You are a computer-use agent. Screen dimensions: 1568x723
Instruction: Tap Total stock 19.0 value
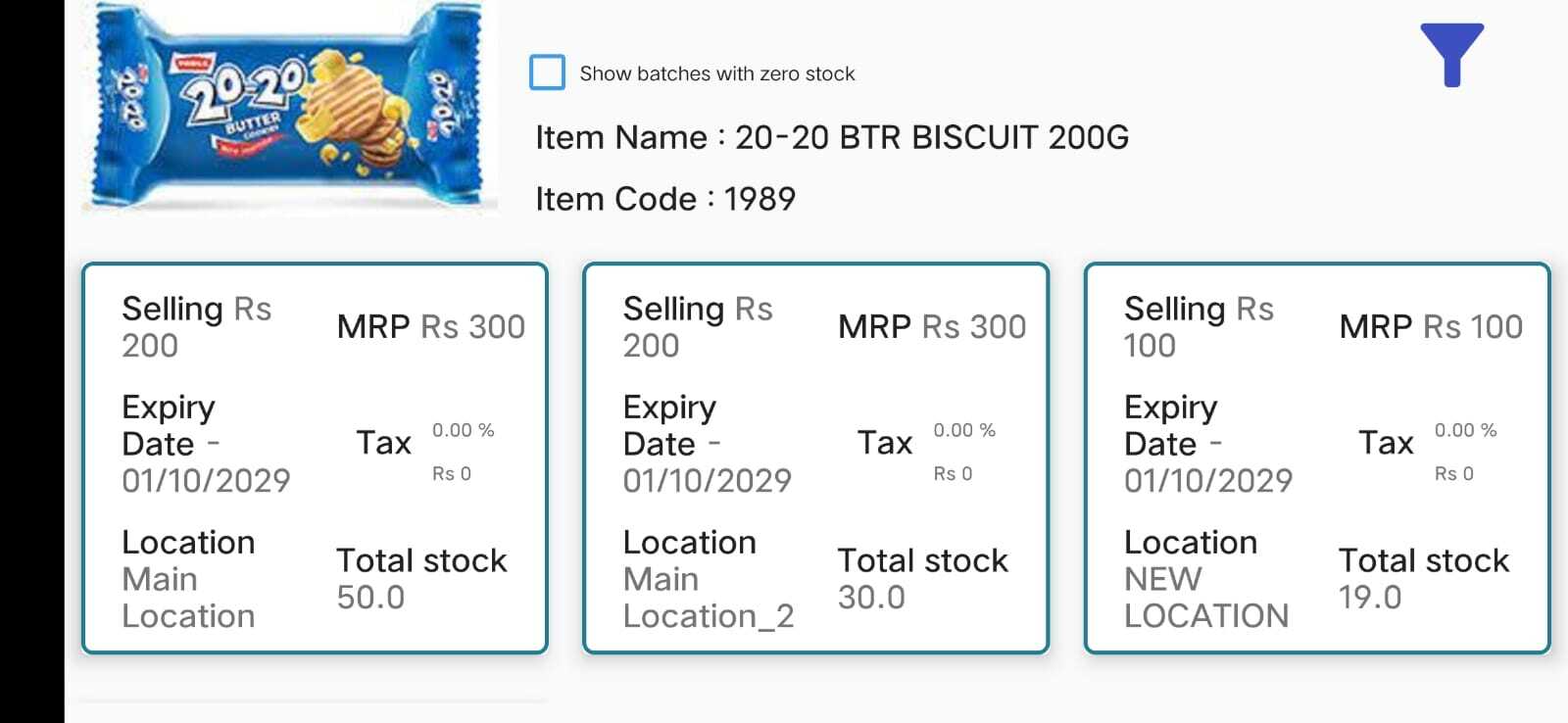[1370, 597]
